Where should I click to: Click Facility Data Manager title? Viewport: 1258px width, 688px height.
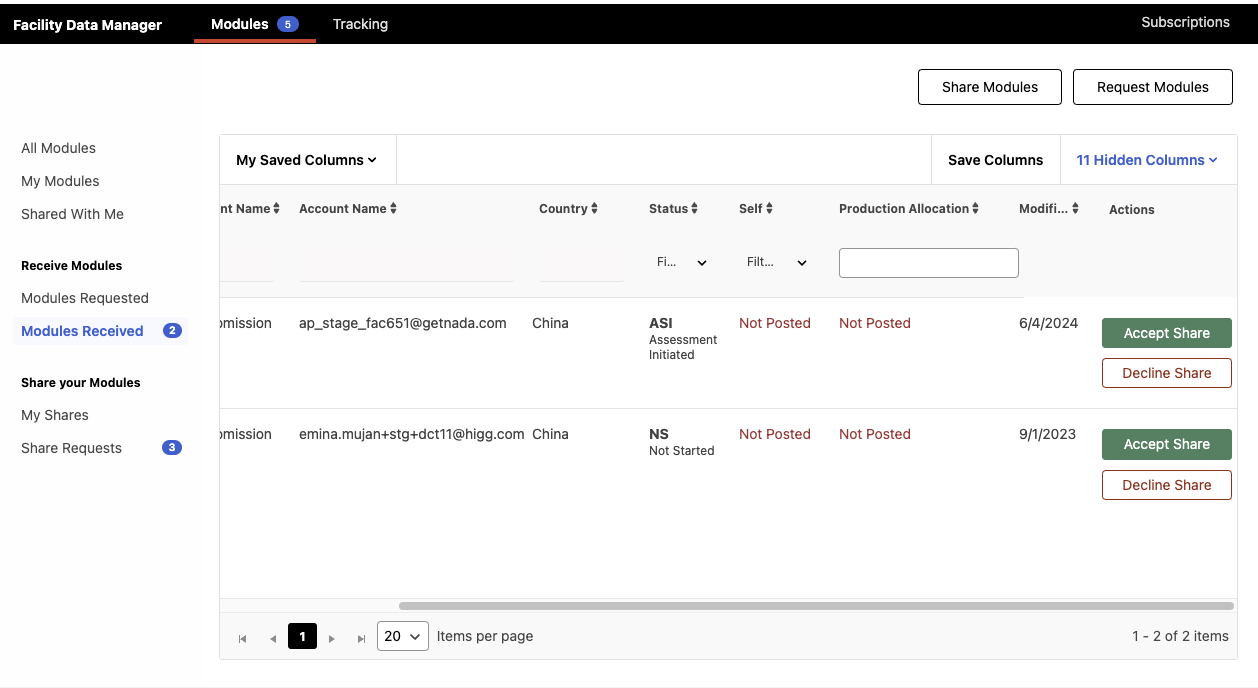pyautogui.click(x=87, y=25)
